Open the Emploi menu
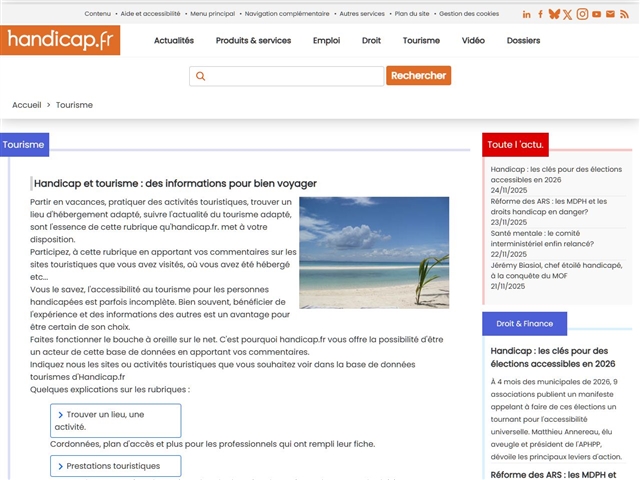640x480 pixels. 327,40
